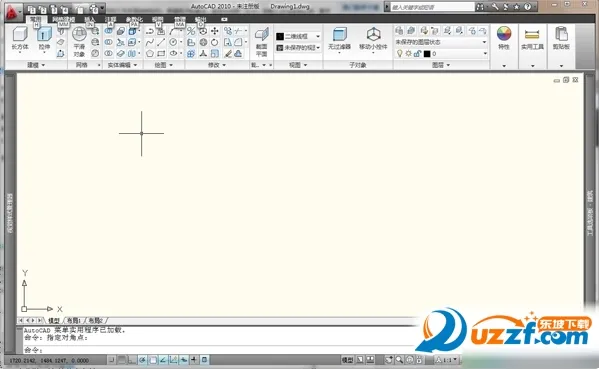This screenshot has height=369, width=599.
Task: Click the star Favorites icon in title bar
Action: click(517, 6)
